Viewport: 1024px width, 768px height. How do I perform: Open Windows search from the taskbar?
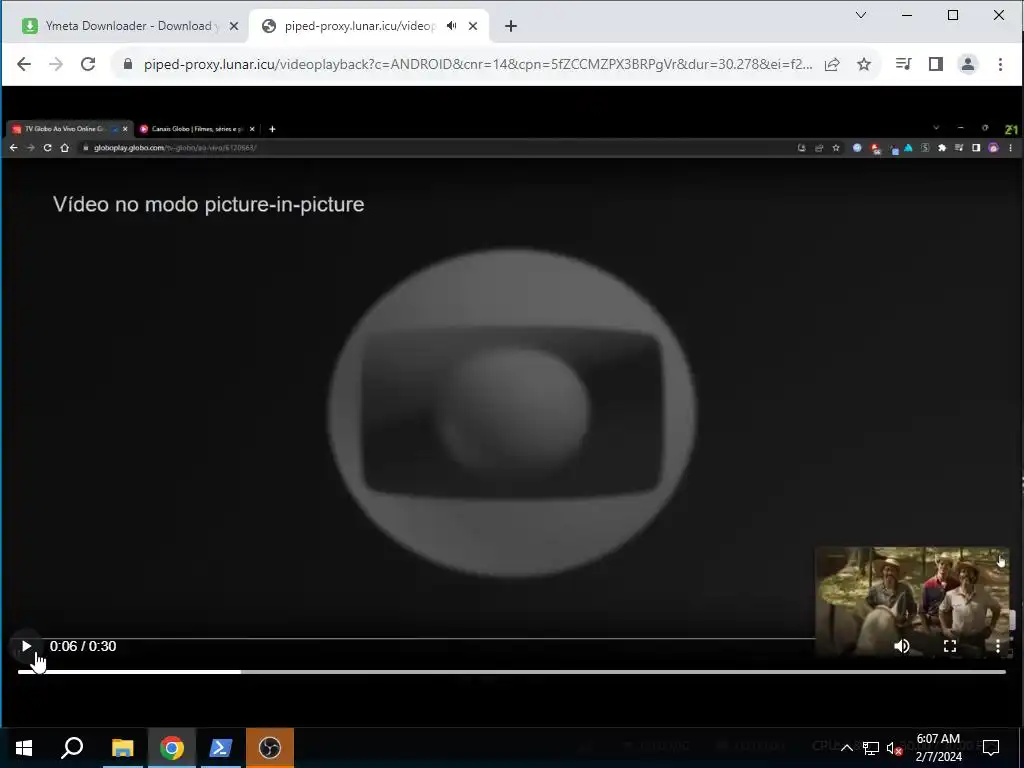coord(72,748)
